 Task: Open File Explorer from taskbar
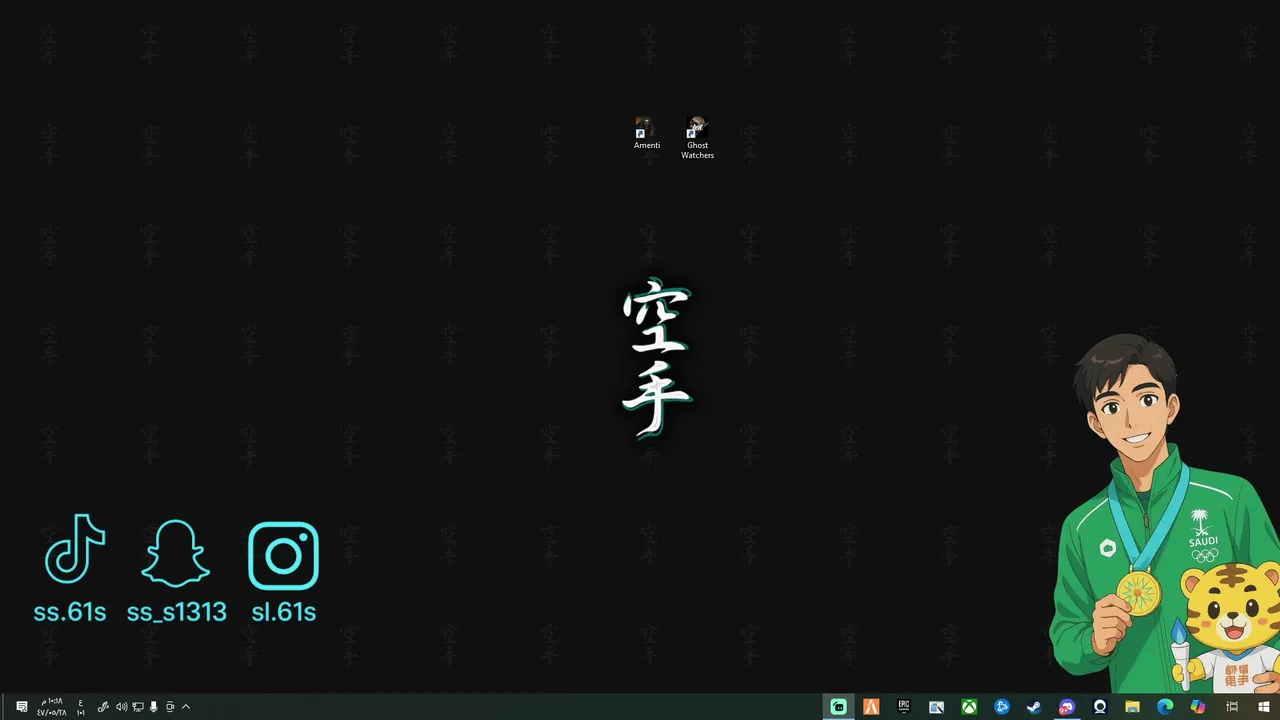pos(1132,707)
